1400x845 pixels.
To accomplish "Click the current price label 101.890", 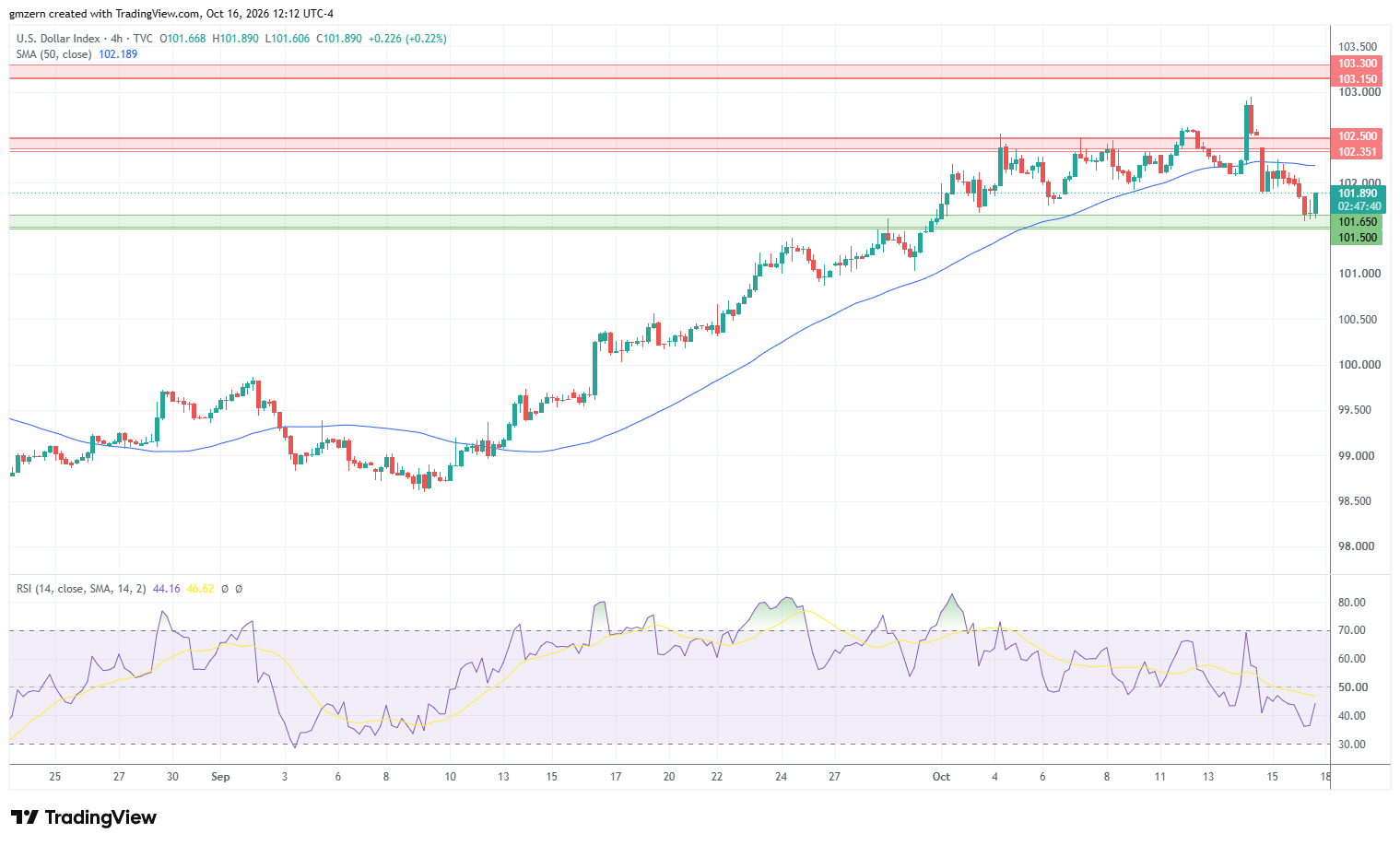I will pos(1358,194).
